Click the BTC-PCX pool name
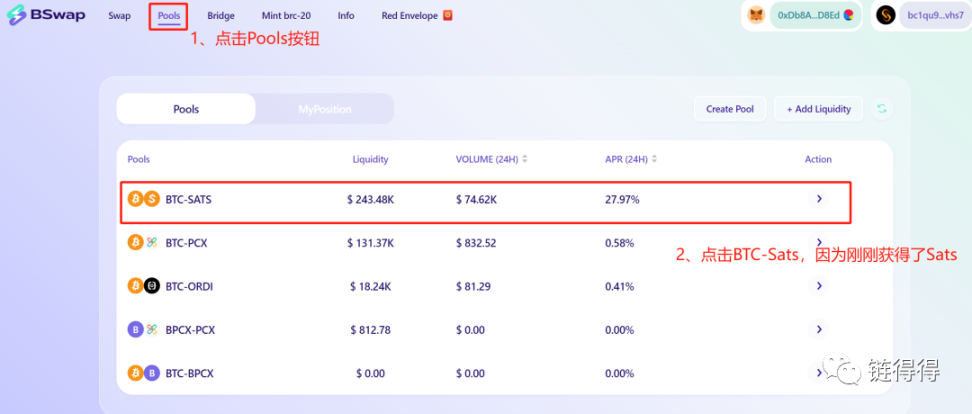This screenshot has width=972, height=414. click(186, 243)
